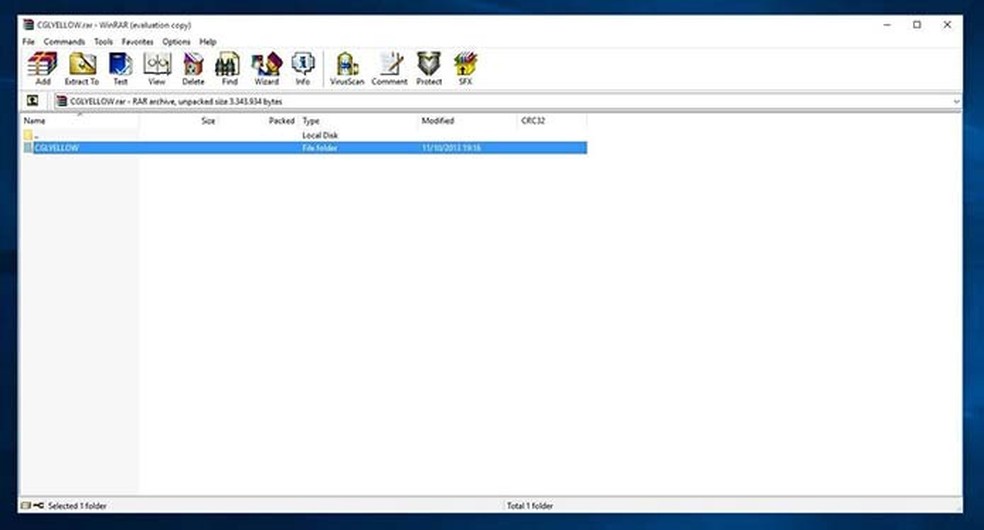Click the Add toolbar icon

(43, 68)
